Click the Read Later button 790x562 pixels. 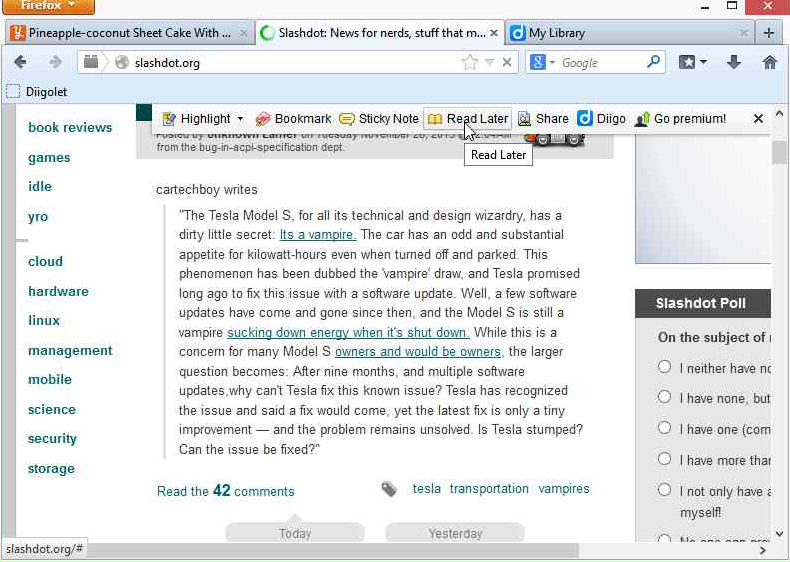coord(468,119)
